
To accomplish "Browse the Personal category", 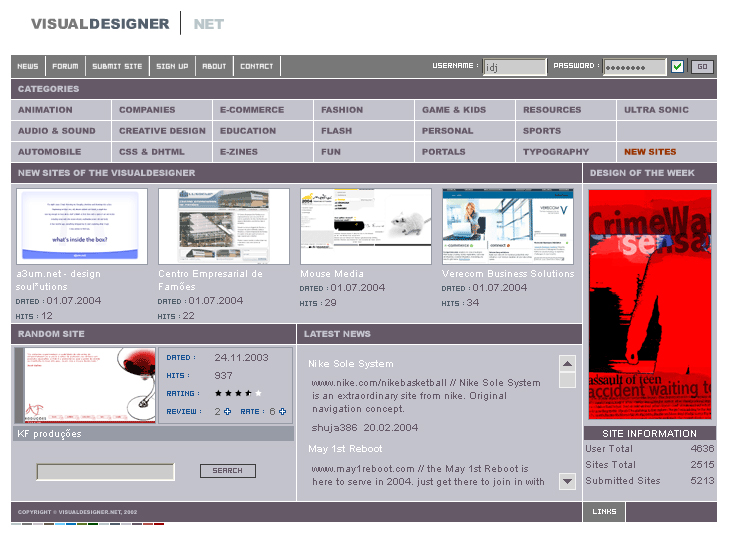I will (447, 131).
